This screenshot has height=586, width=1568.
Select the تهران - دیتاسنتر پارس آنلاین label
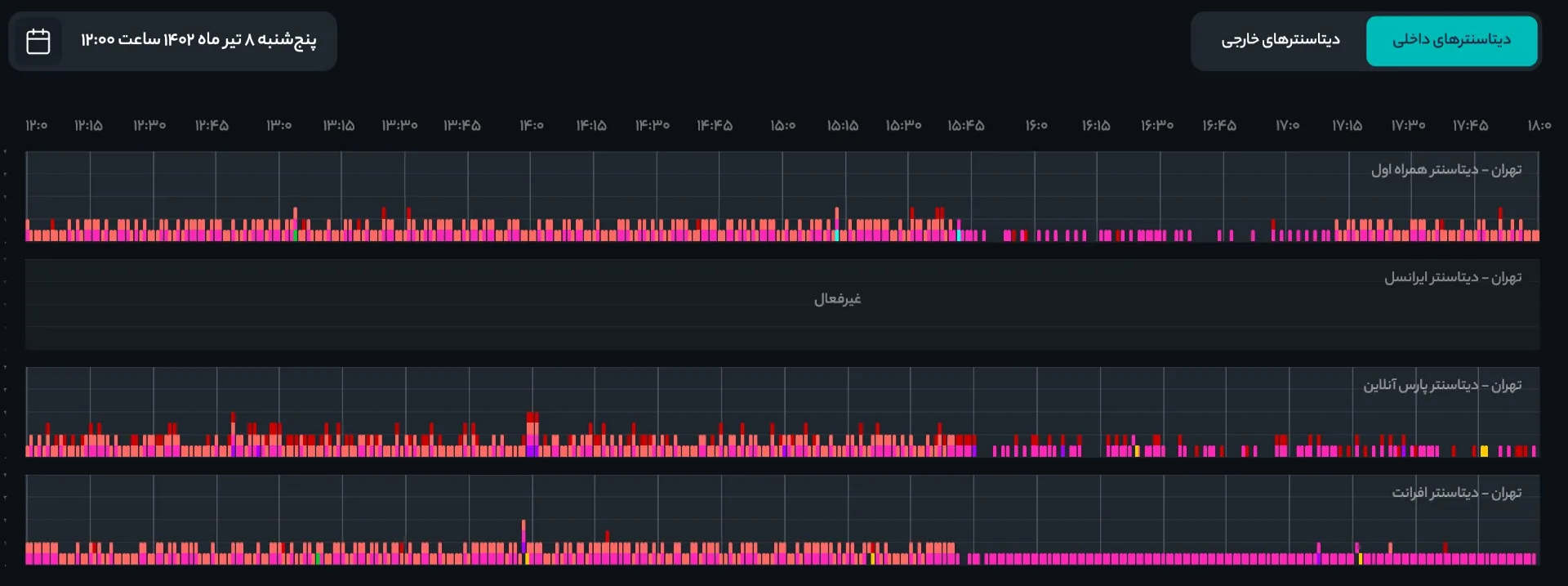pyautogui.click(x=1441, y=385)
